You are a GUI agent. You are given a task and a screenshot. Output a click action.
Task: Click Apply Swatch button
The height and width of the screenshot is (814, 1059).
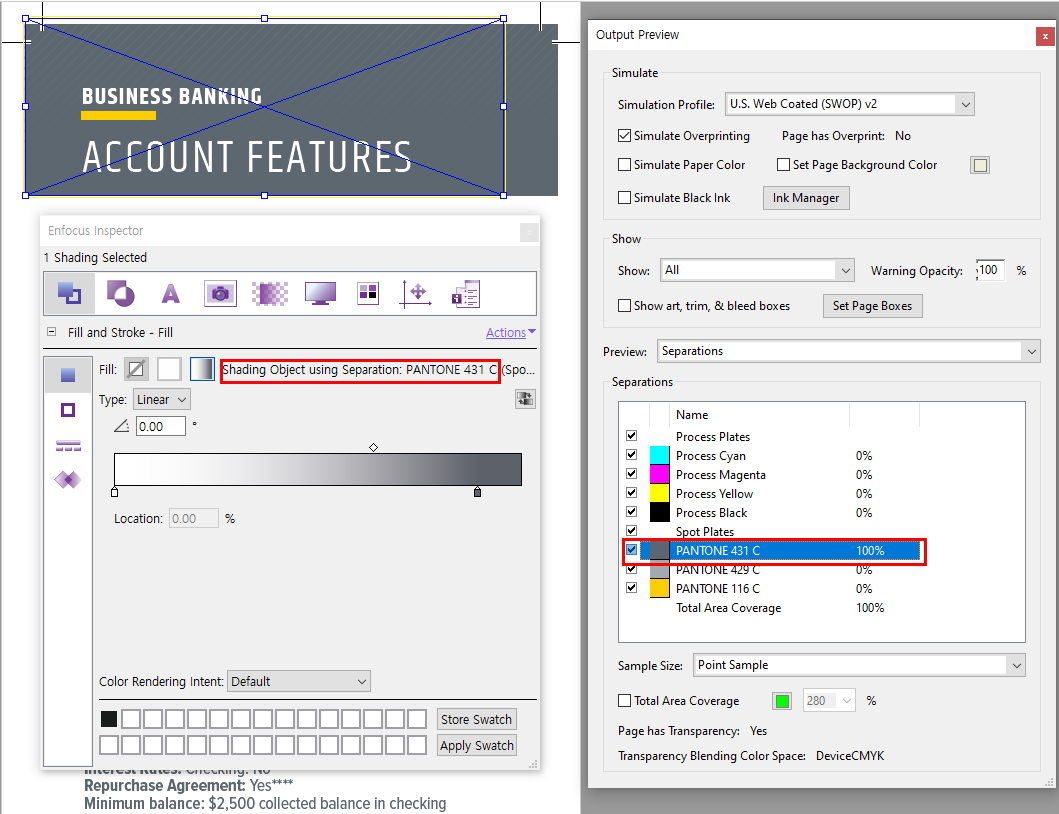pyautogui.click(x=476, y=745)
